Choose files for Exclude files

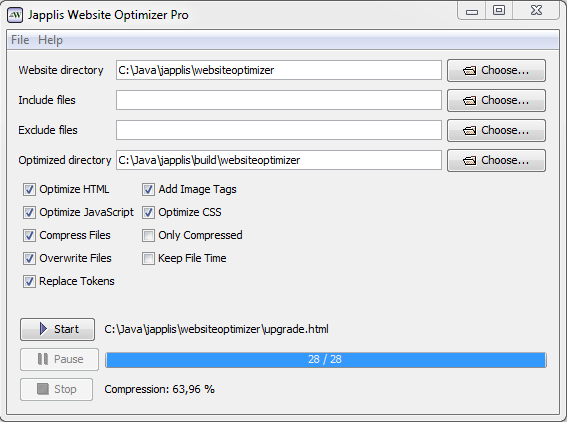(496, 131)
